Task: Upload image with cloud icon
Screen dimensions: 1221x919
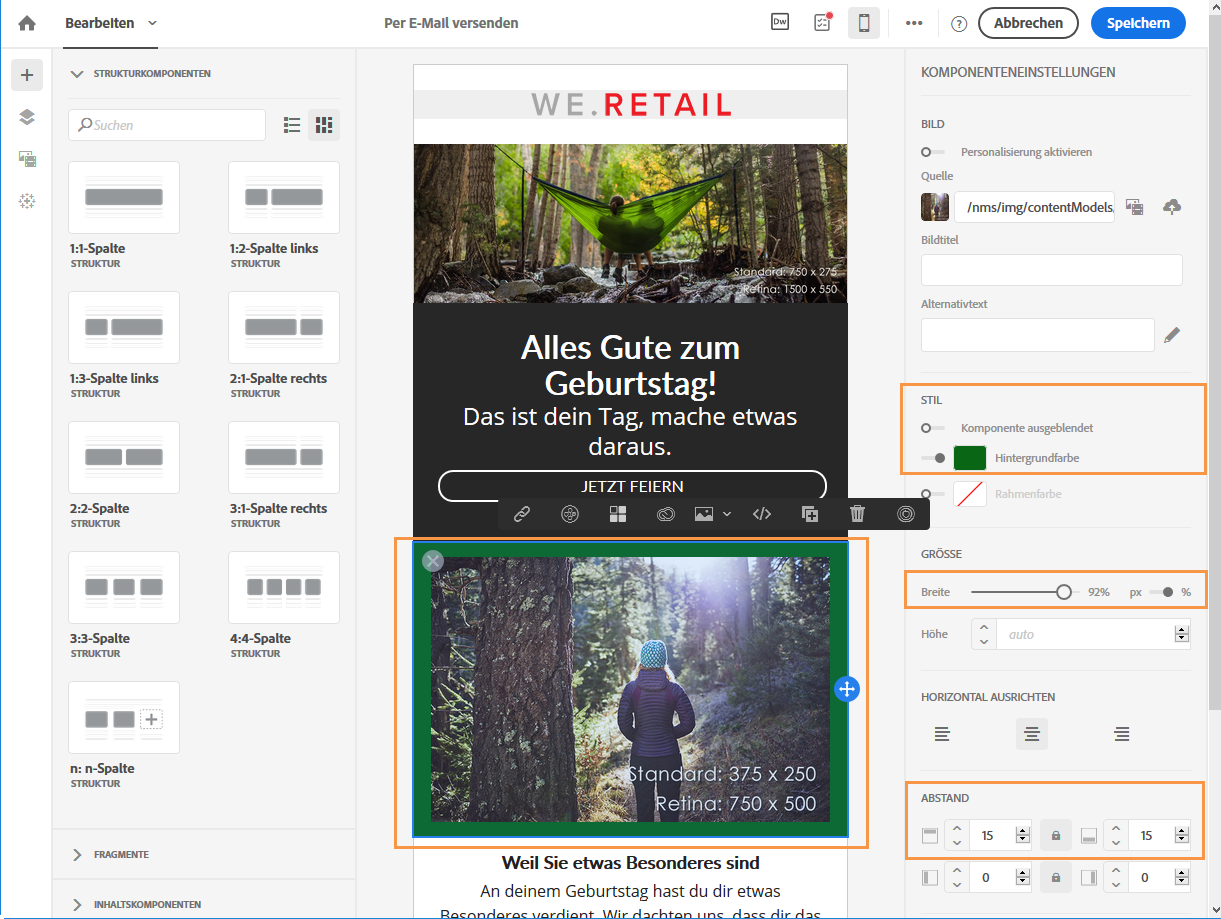Action: click(x=1172, y=206)
